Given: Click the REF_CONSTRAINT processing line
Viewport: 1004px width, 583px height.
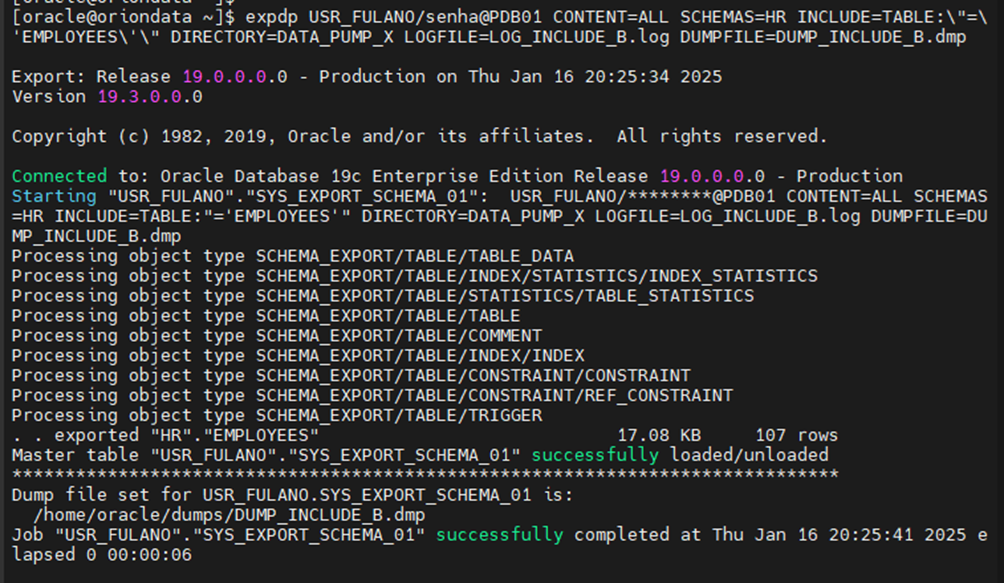Looking at the screenshot, I should point(371,396).
